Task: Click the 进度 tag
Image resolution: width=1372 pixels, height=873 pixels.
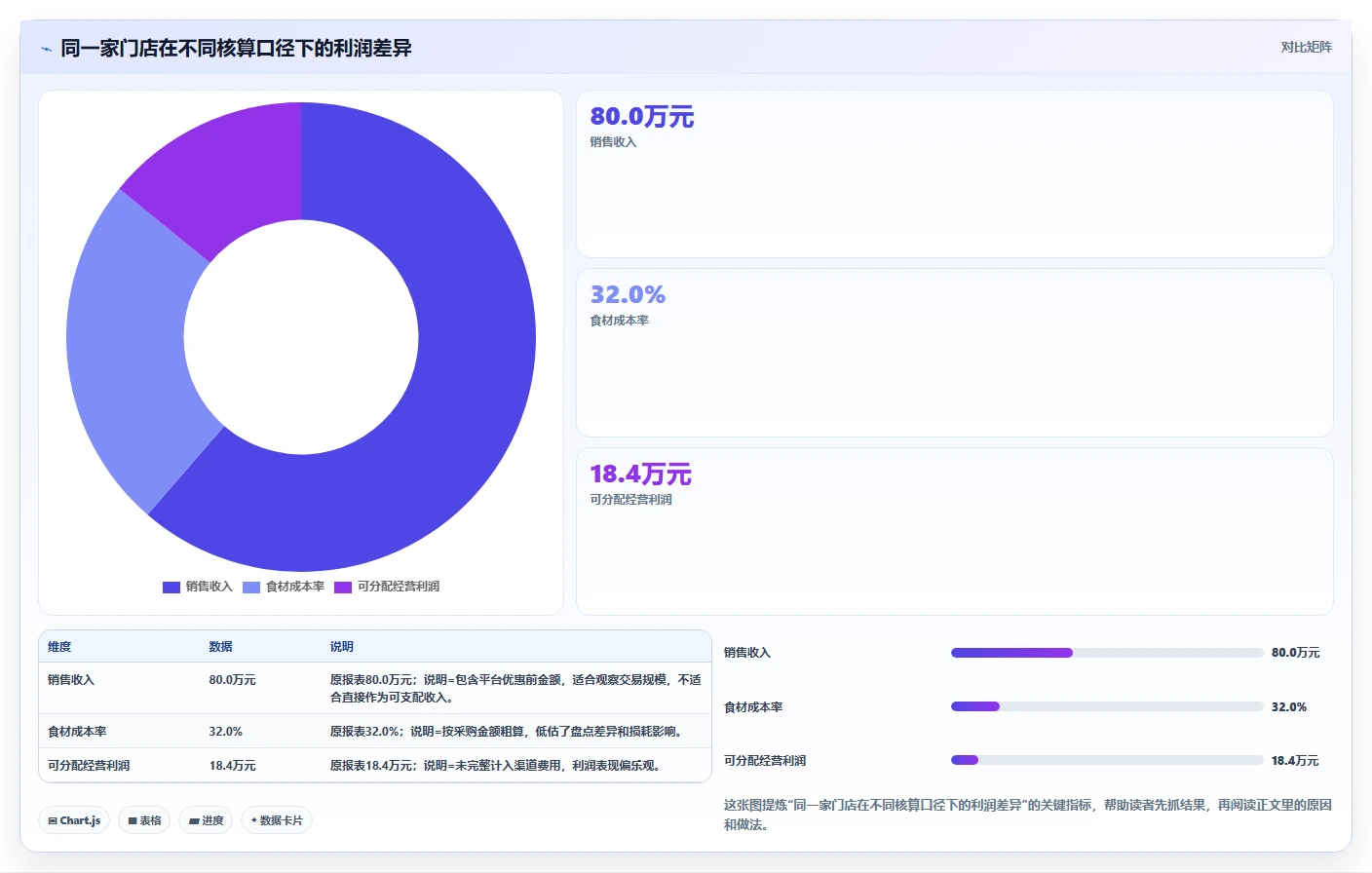Action: (x=206, y=820)
